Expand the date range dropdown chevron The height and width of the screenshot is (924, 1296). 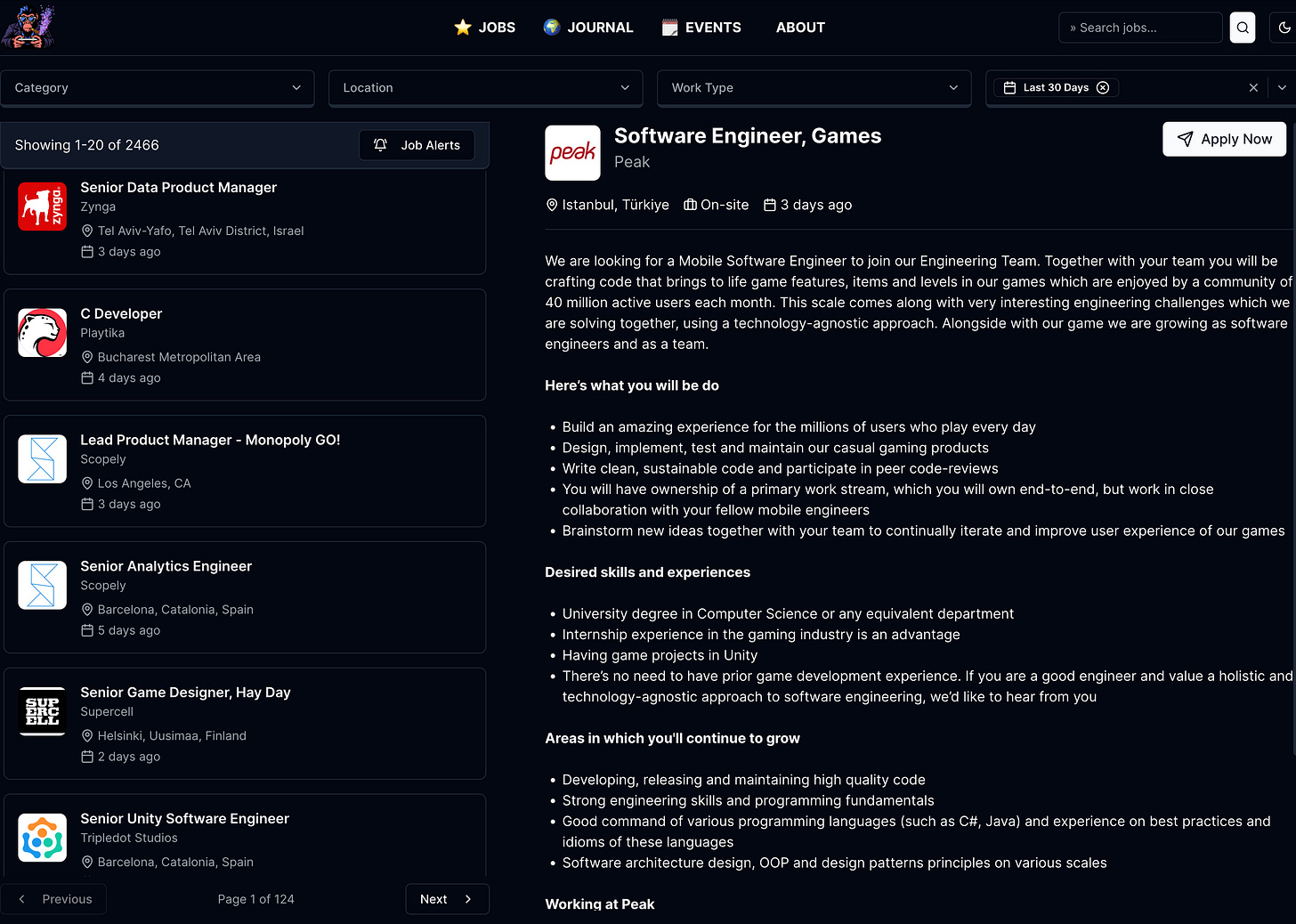point(1282,87)
